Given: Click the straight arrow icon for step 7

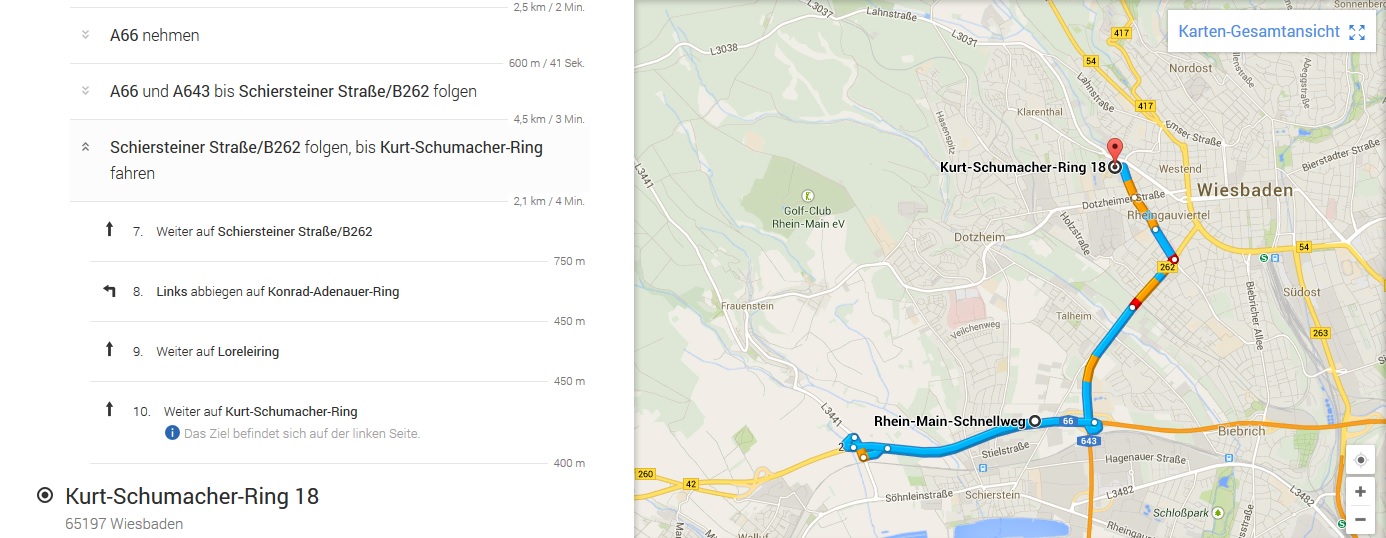Looking at the screenshot, I should (109, 231).
